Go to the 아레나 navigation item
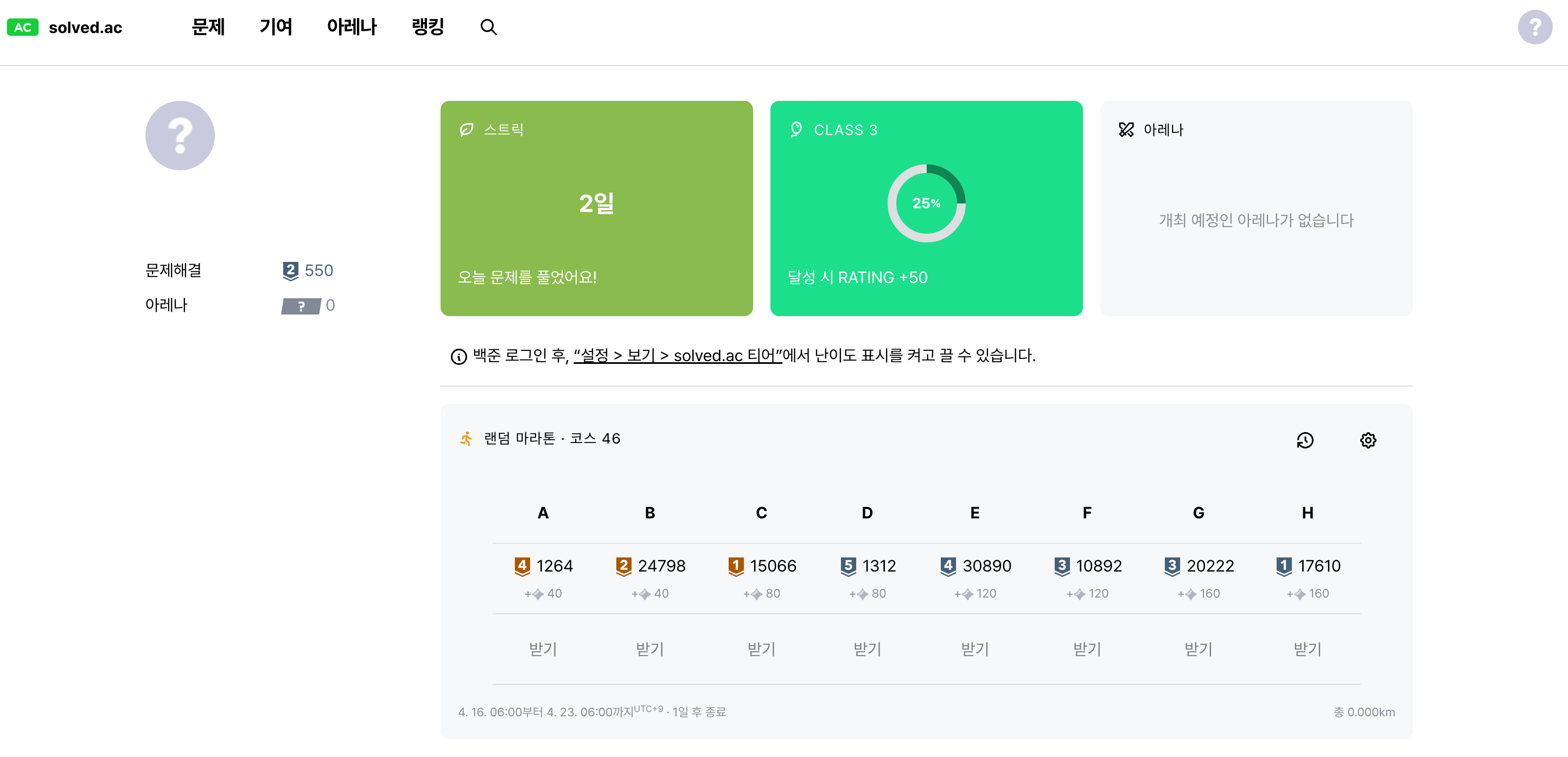Image resolution: width=1568 pixels, height=757 pixels. click(351, 27)
